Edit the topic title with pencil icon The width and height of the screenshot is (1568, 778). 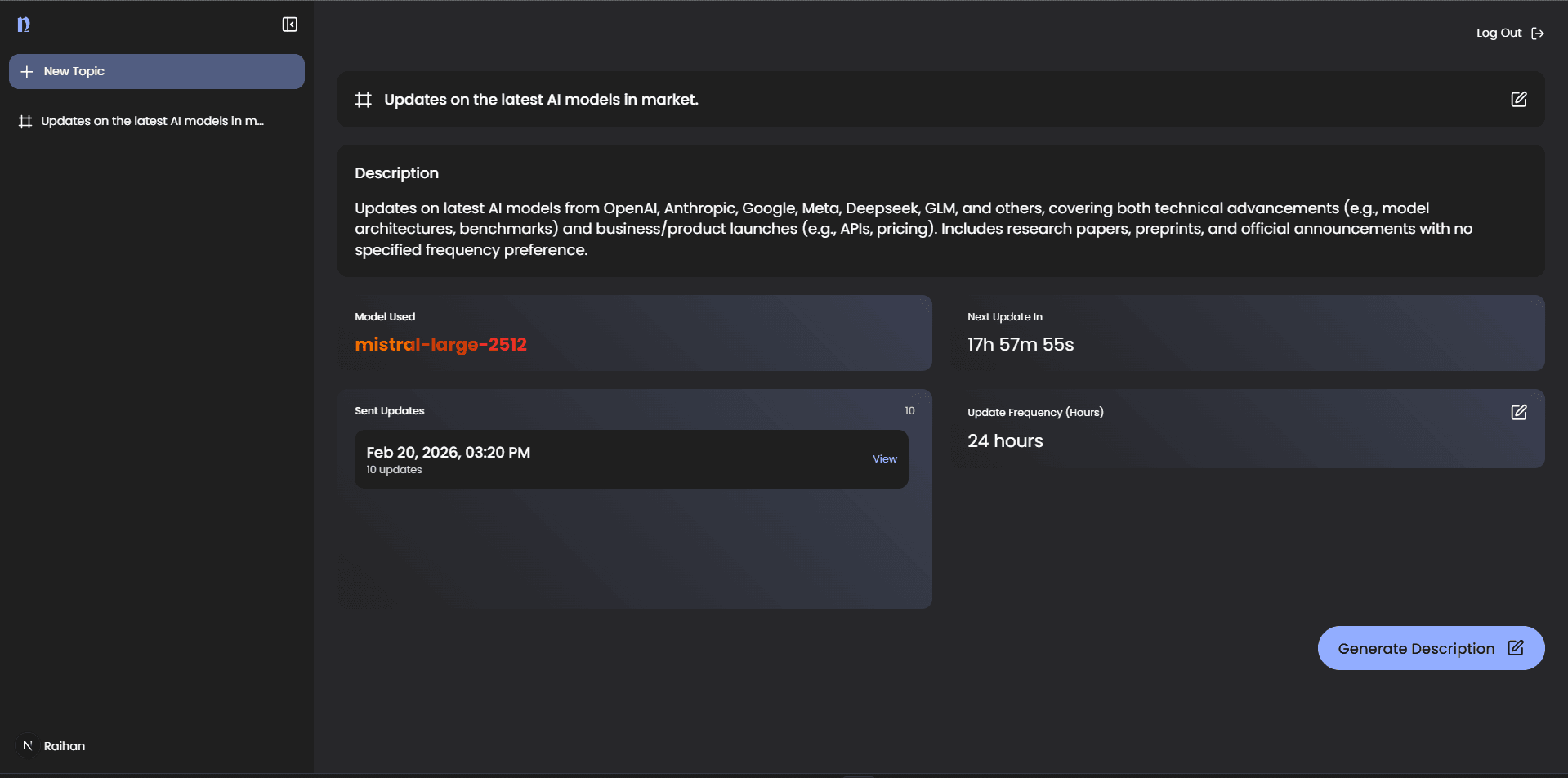point(1518,100)
